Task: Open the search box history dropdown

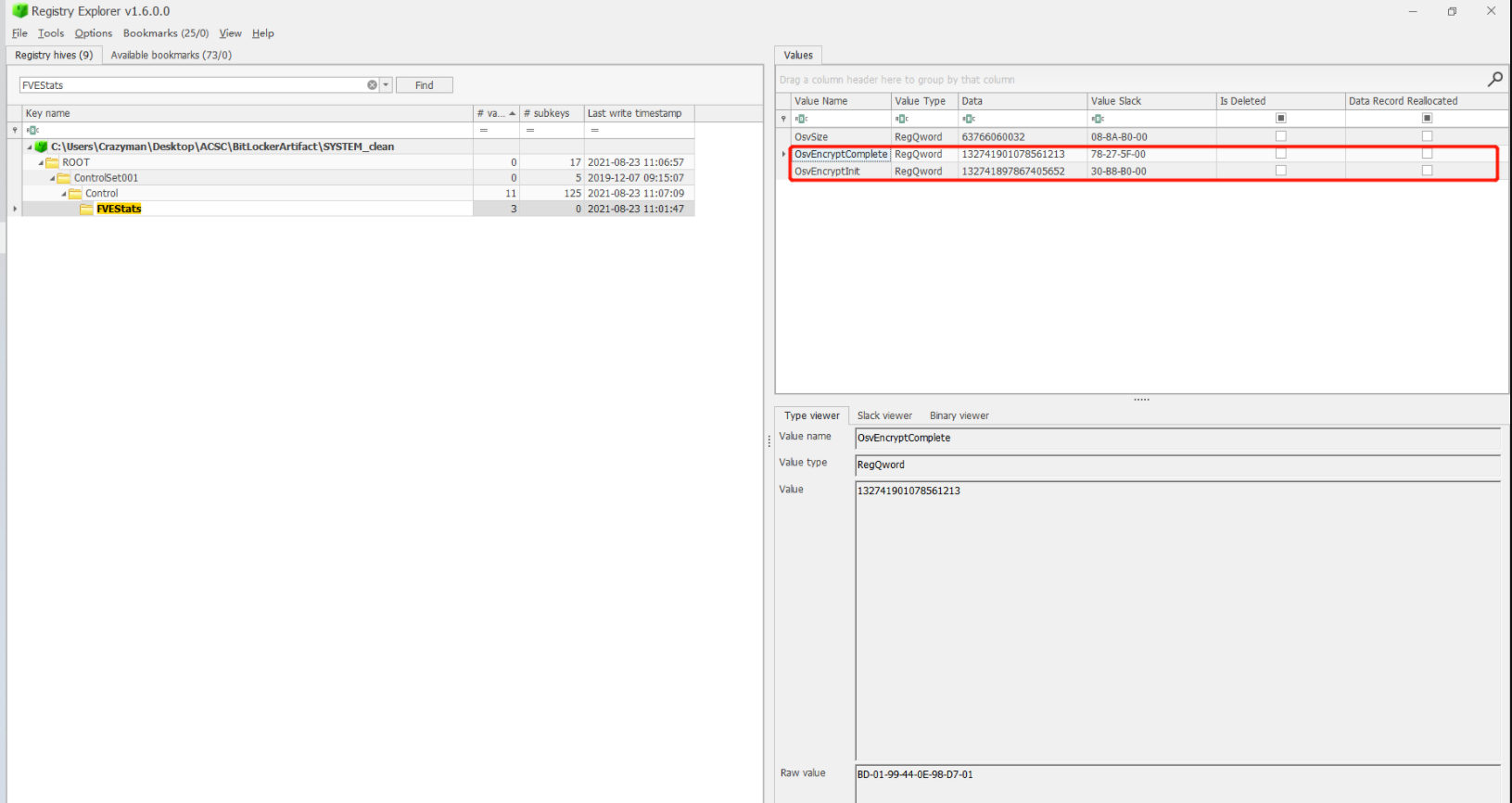Action: click(x=387, y=85)
